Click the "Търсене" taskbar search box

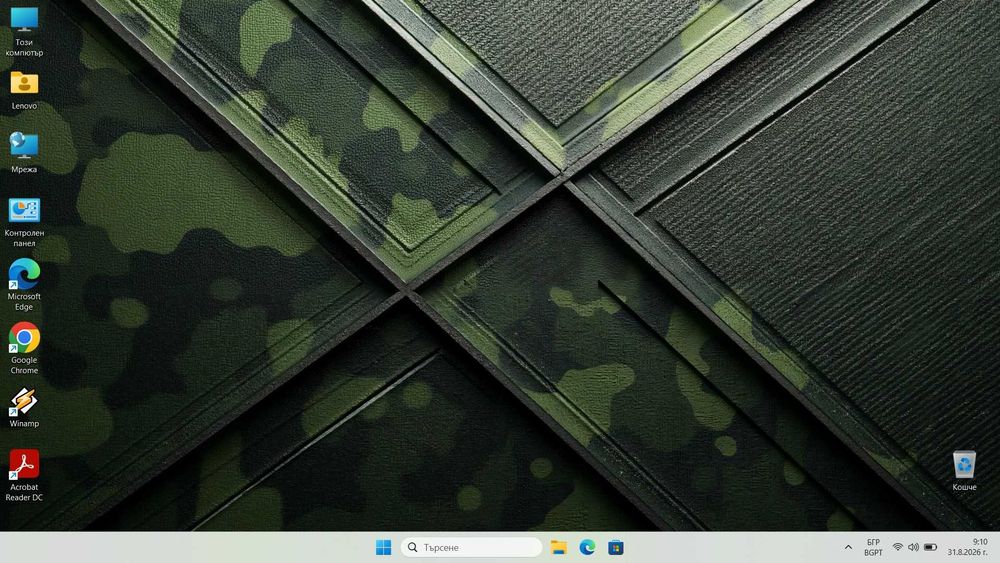pyautogui.click(x=471, y=547)
